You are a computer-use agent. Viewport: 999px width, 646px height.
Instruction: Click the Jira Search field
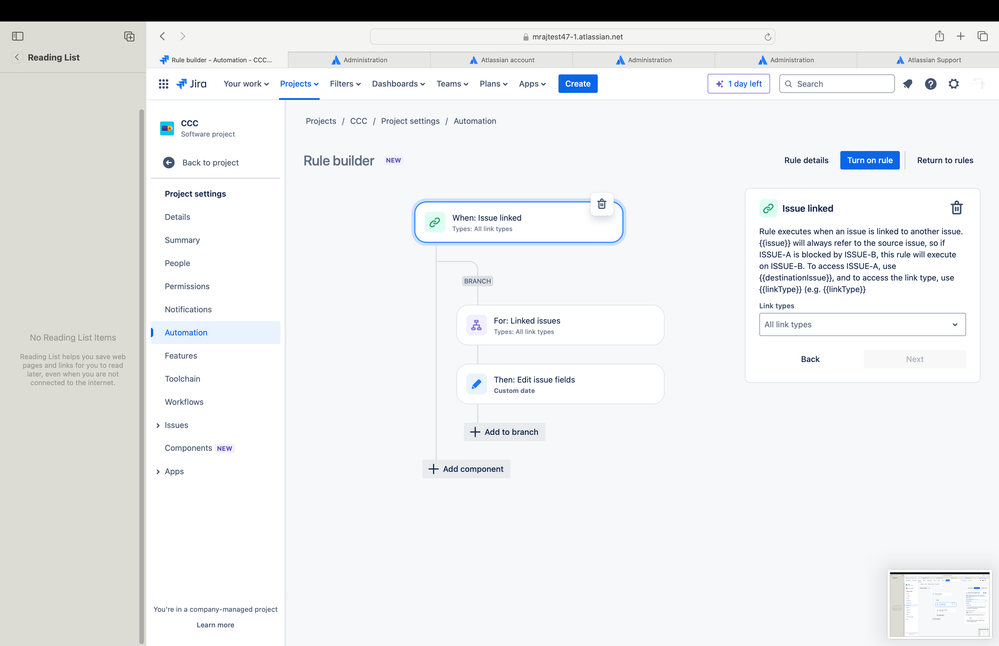click(837, 83)
